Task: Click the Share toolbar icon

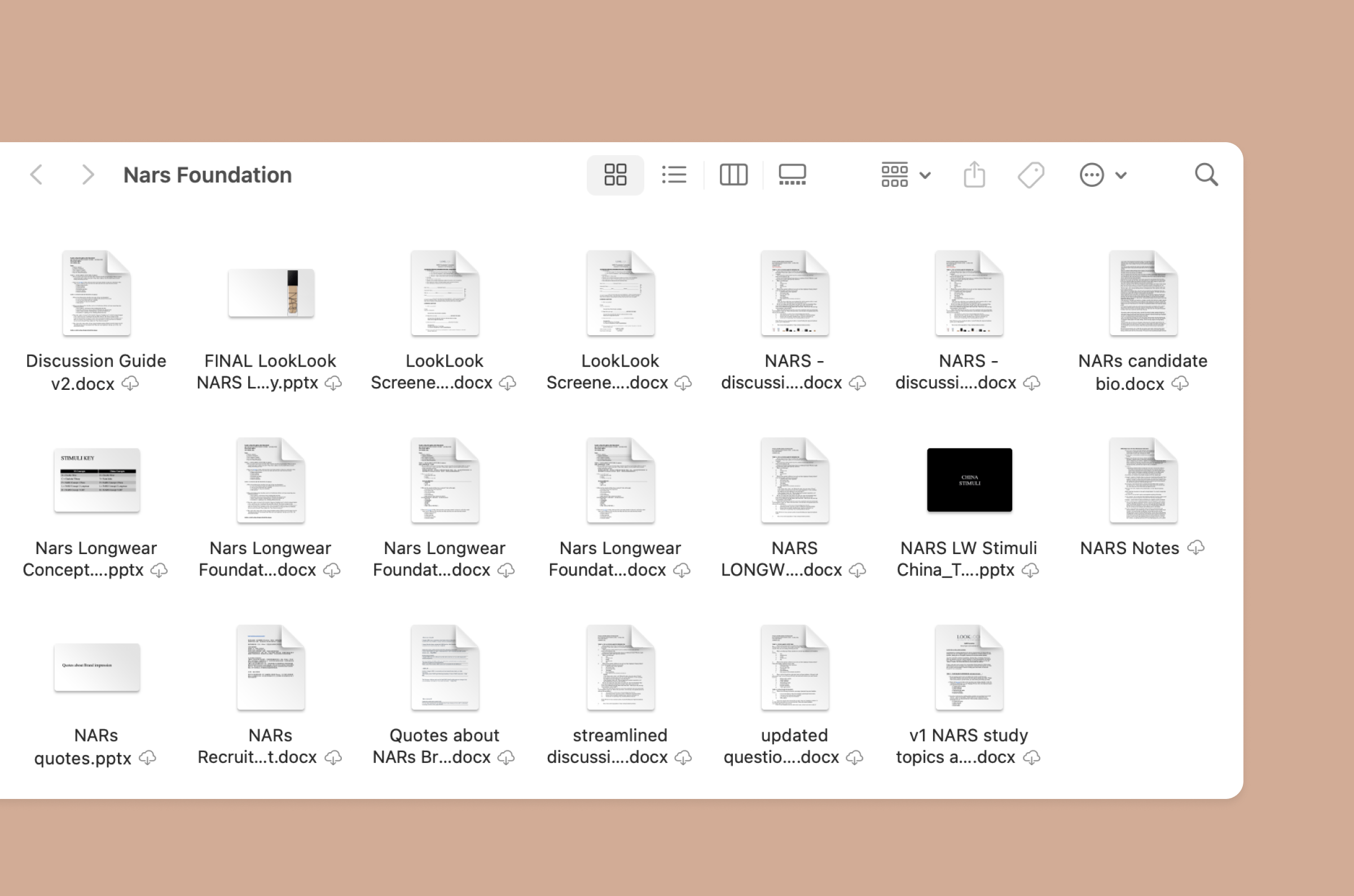Action: tap(974, 175)
